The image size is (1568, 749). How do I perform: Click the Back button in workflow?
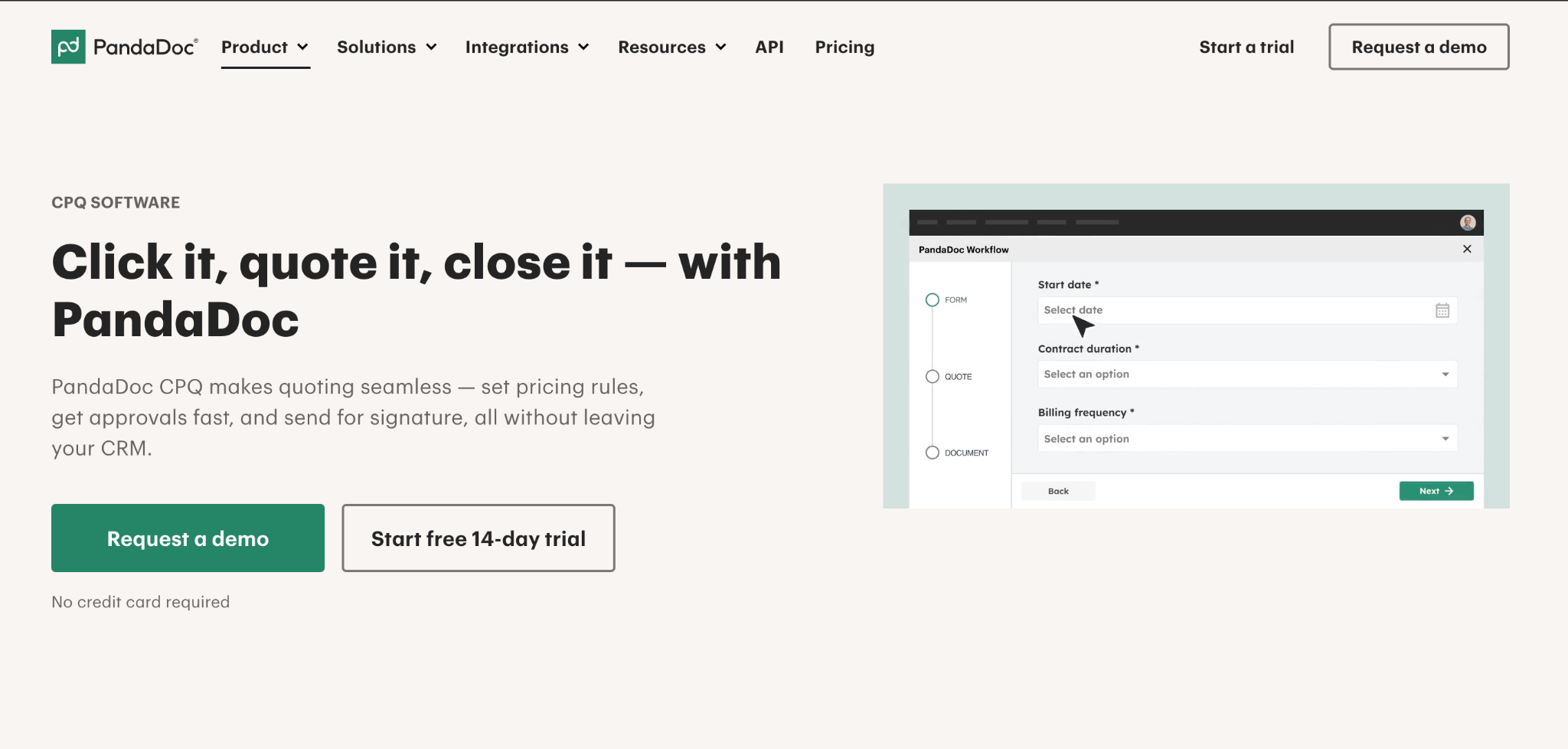pos(1058,491)
